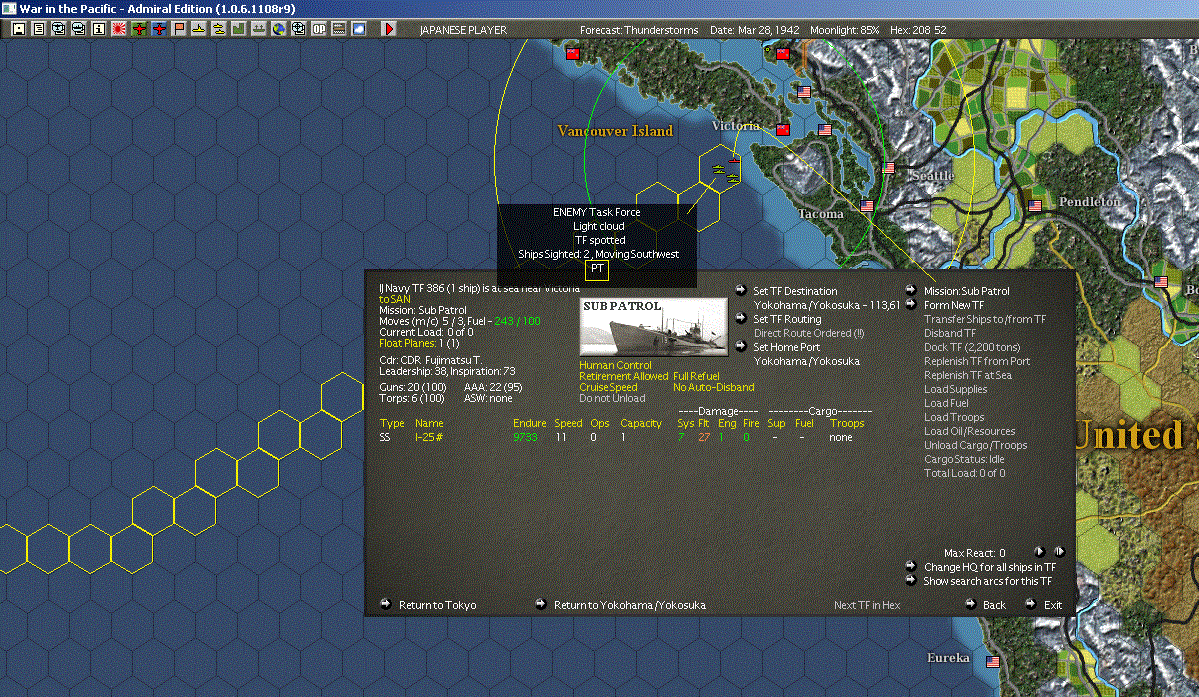The height and width of the screenshot is (697, 1199).
Task: Click the PT label in enemy tooltip
Action: [x=597, y=269]
